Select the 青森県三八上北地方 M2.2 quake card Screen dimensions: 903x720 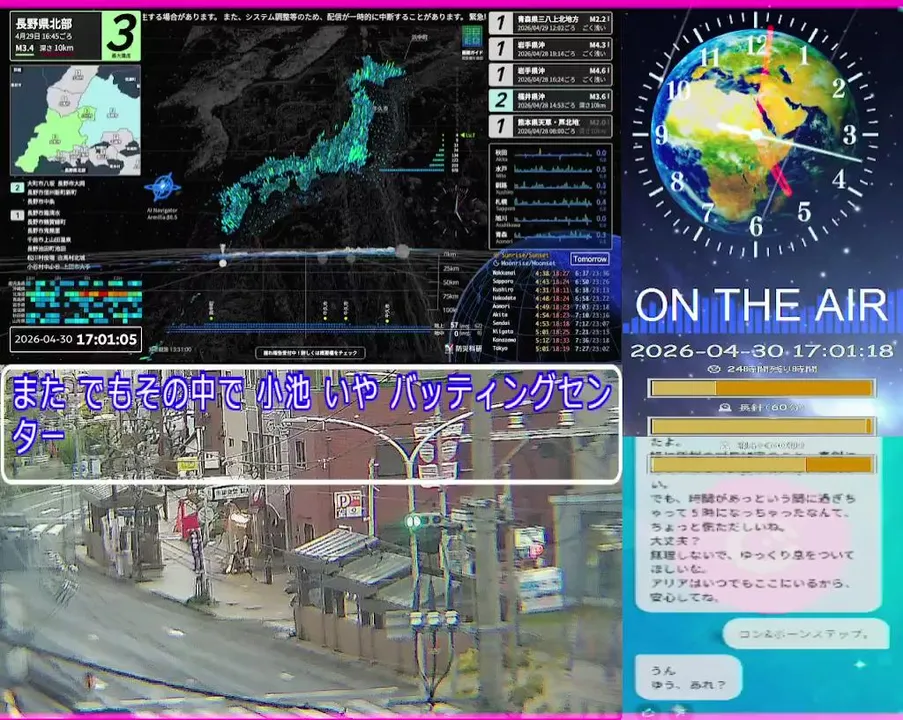pyautogui.click(x=550, y=23)
